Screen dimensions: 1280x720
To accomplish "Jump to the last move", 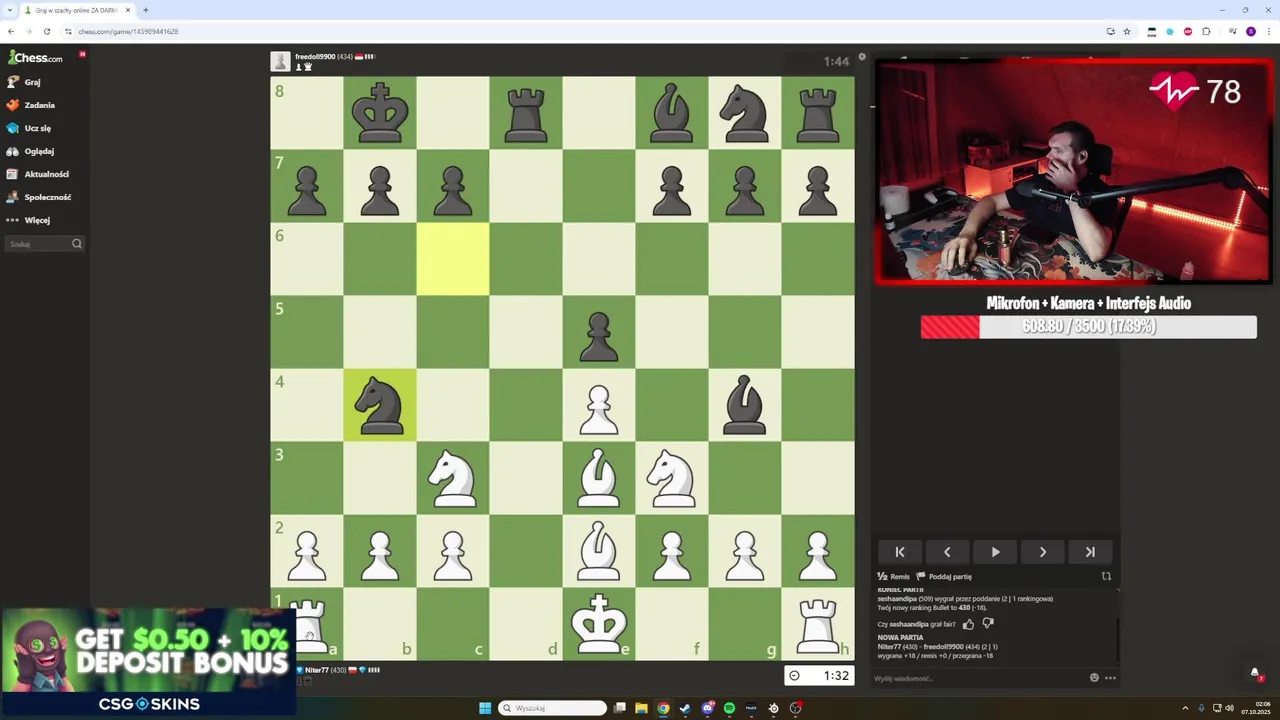I will (1090, 552).
